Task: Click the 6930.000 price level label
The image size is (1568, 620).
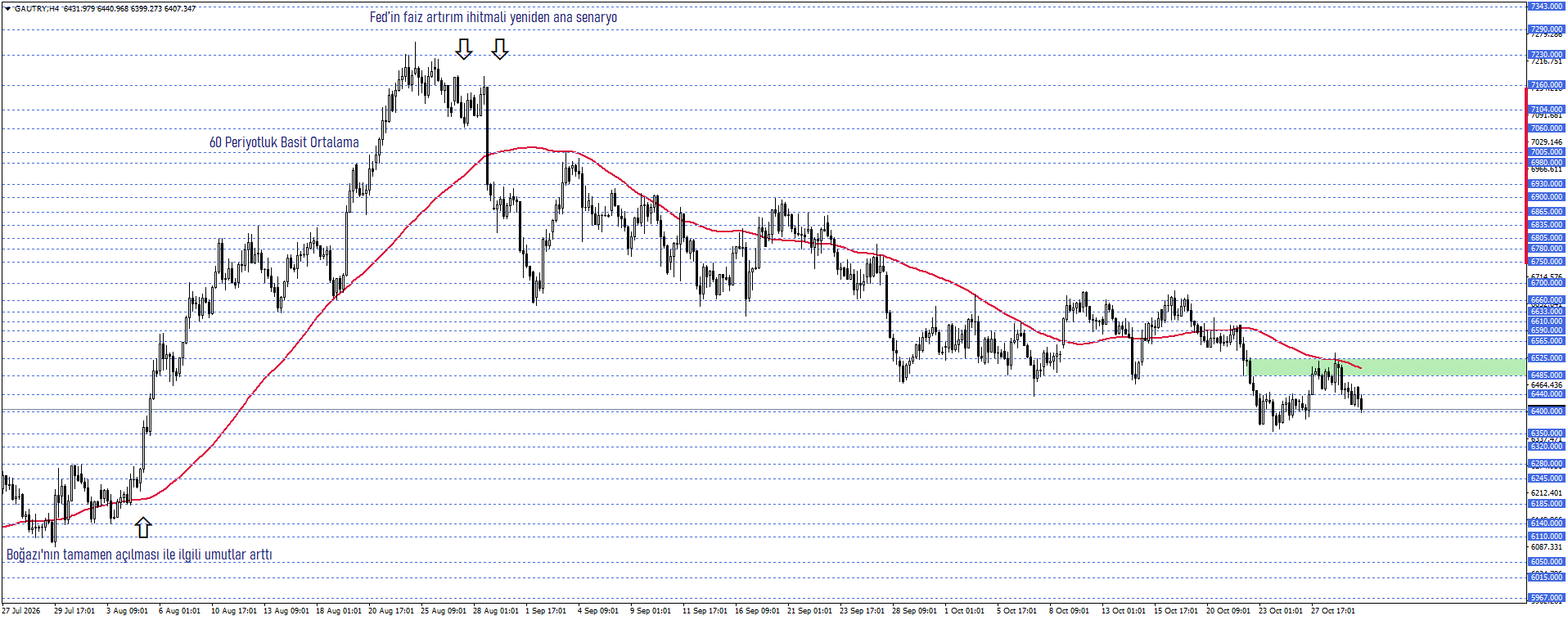Action: click(x=1546, y=184)
